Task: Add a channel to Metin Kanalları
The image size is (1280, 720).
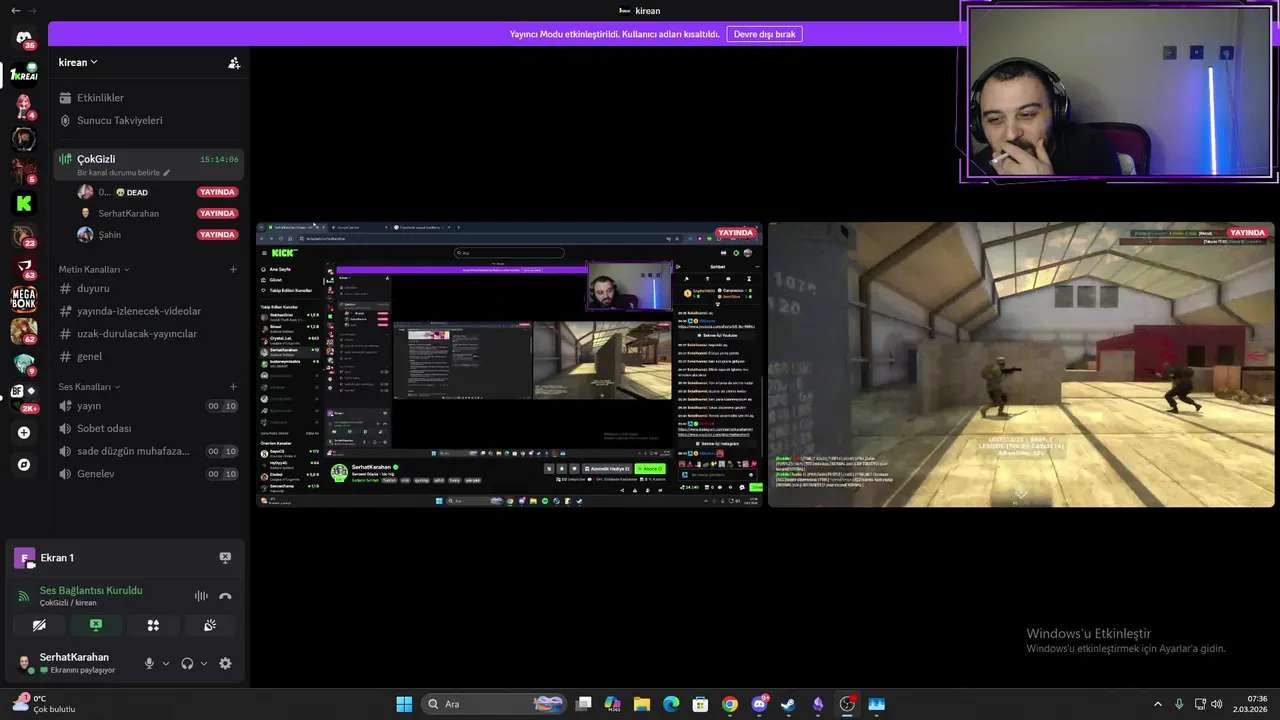Action: point(233,269)
